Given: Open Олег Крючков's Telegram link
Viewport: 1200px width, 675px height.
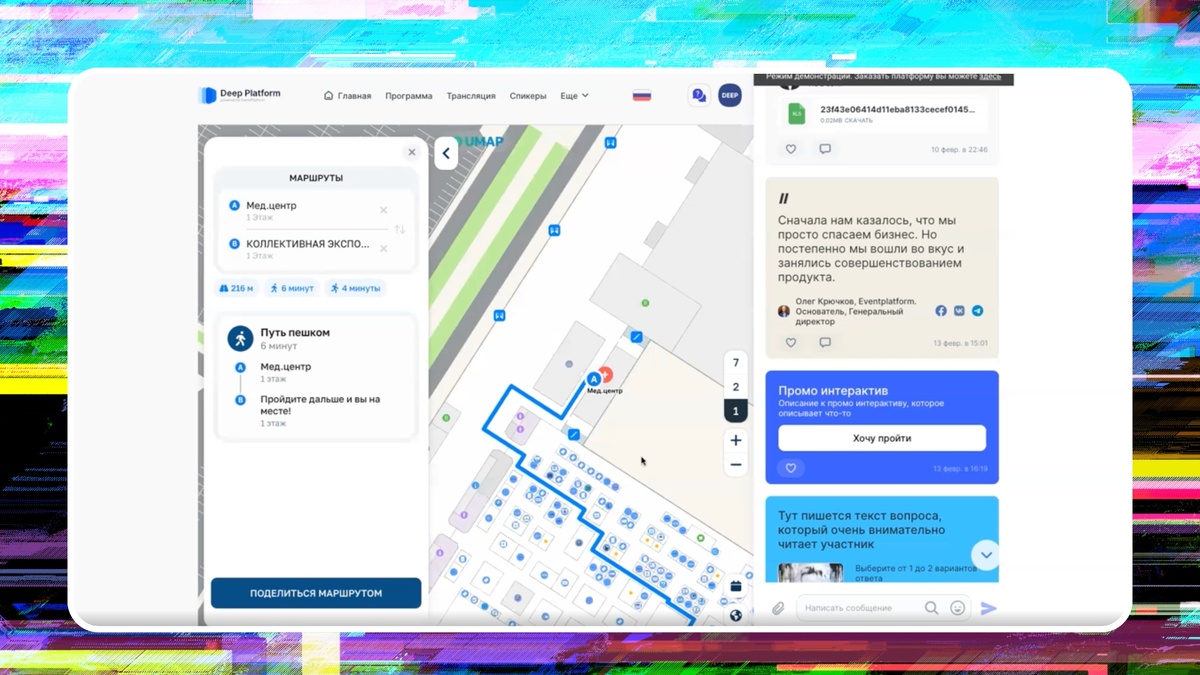Looking at the screenshot, I should click(977, 311).
